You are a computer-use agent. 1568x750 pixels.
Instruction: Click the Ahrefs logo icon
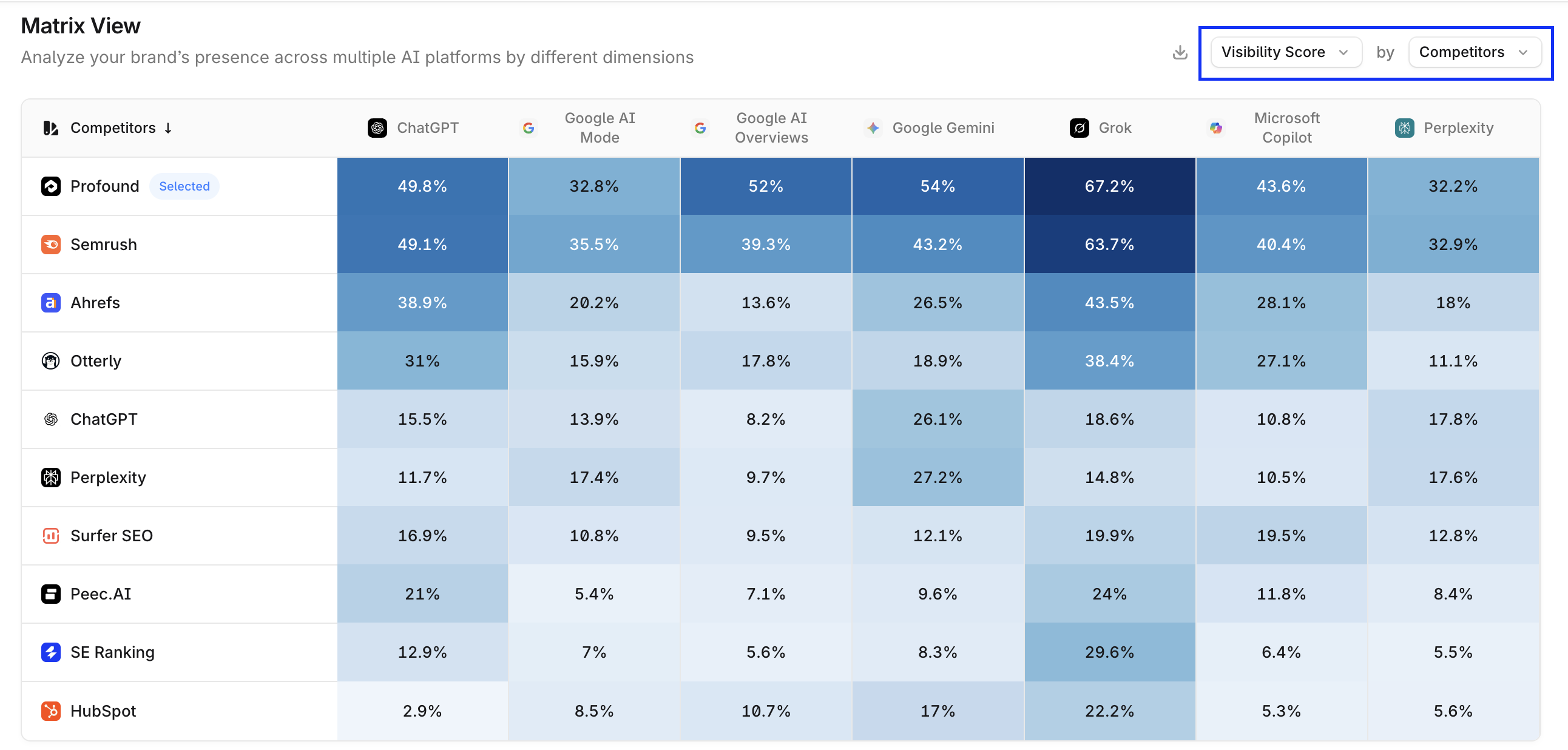pos(50,303)
